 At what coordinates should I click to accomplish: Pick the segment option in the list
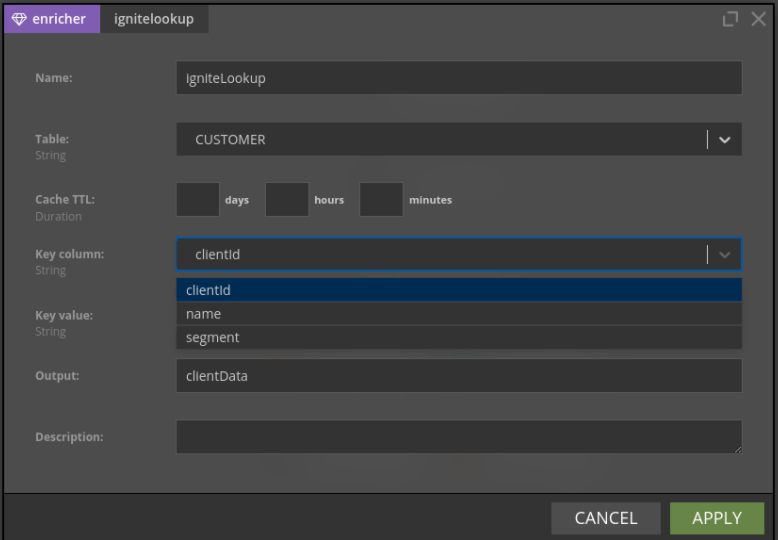point(459,338)
